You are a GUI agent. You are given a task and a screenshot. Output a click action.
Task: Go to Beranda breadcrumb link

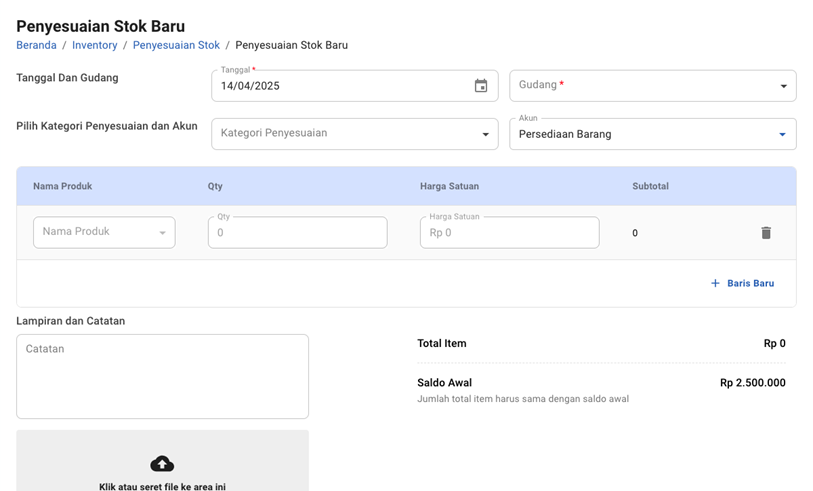36,45
